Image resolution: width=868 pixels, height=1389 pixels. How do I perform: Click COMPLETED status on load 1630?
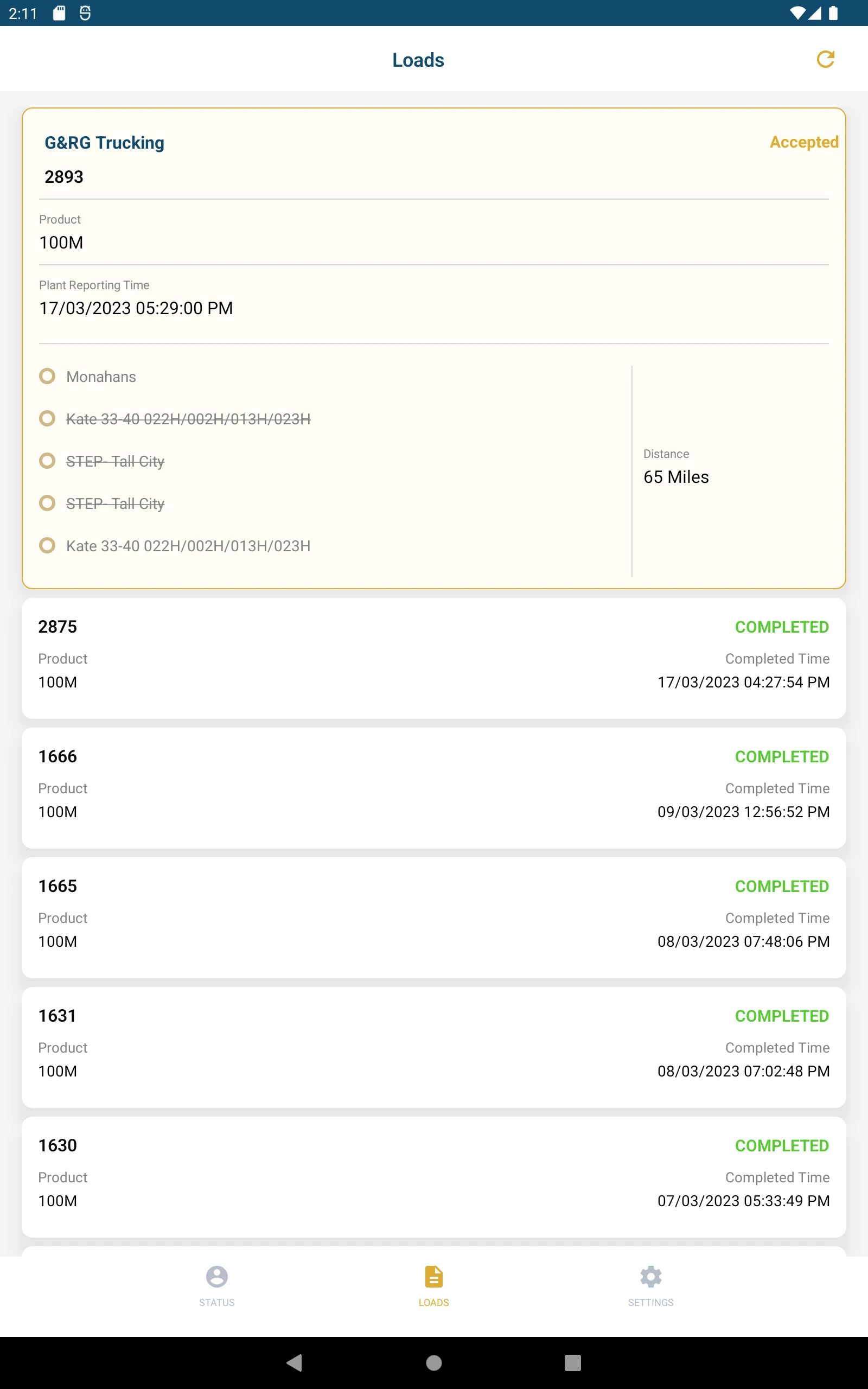click(x=782, y=1145)
